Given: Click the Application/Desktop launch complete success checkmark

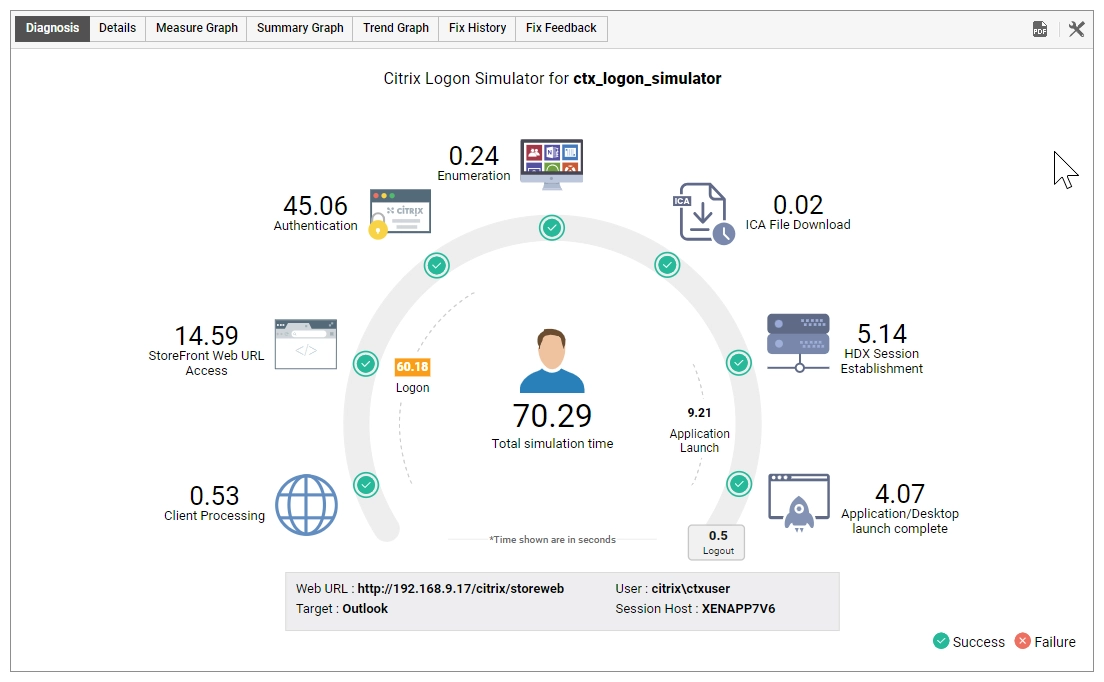Looking at the screenshot, I should [739, 484].
